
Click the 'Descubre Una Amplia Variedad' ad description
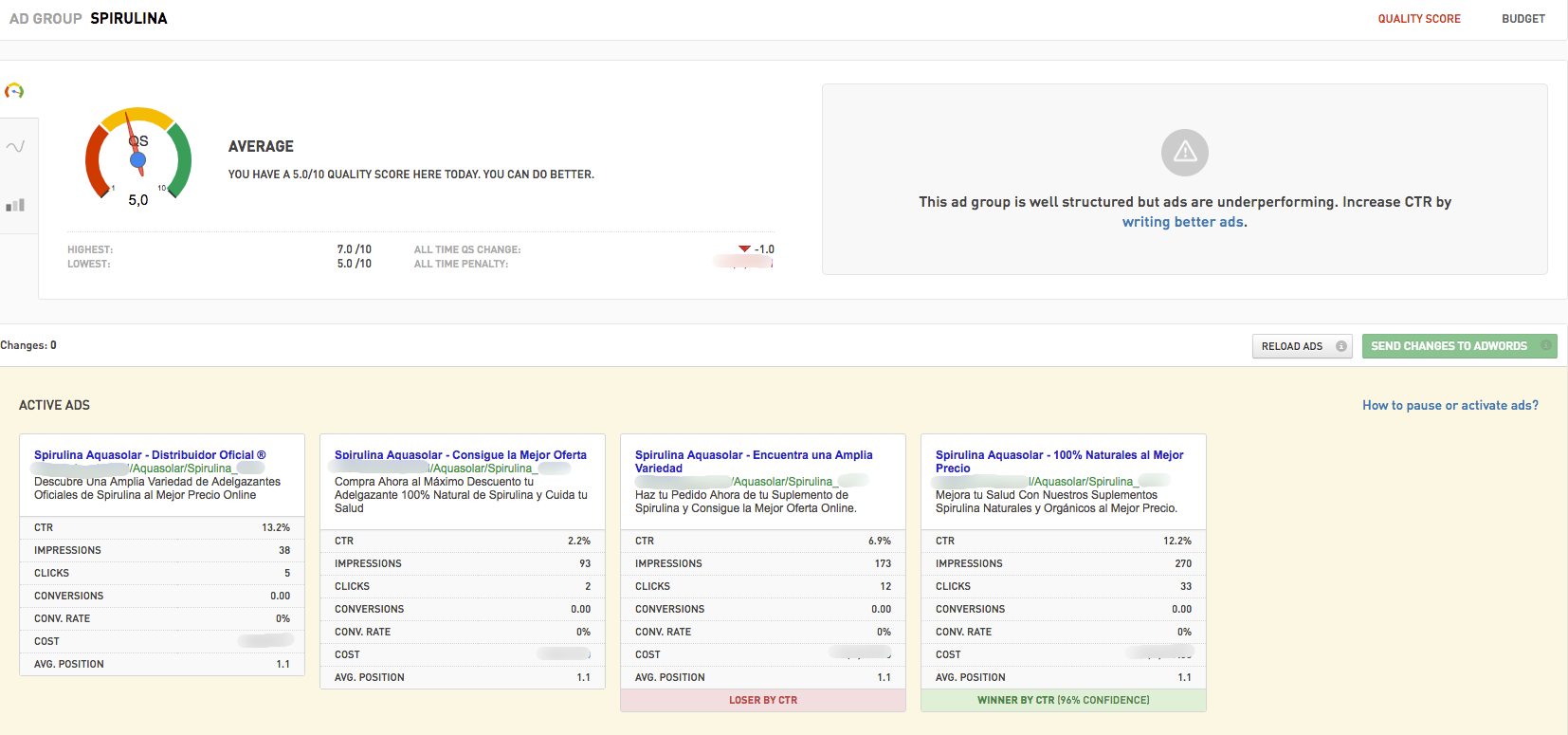click(x=157, y=488)
